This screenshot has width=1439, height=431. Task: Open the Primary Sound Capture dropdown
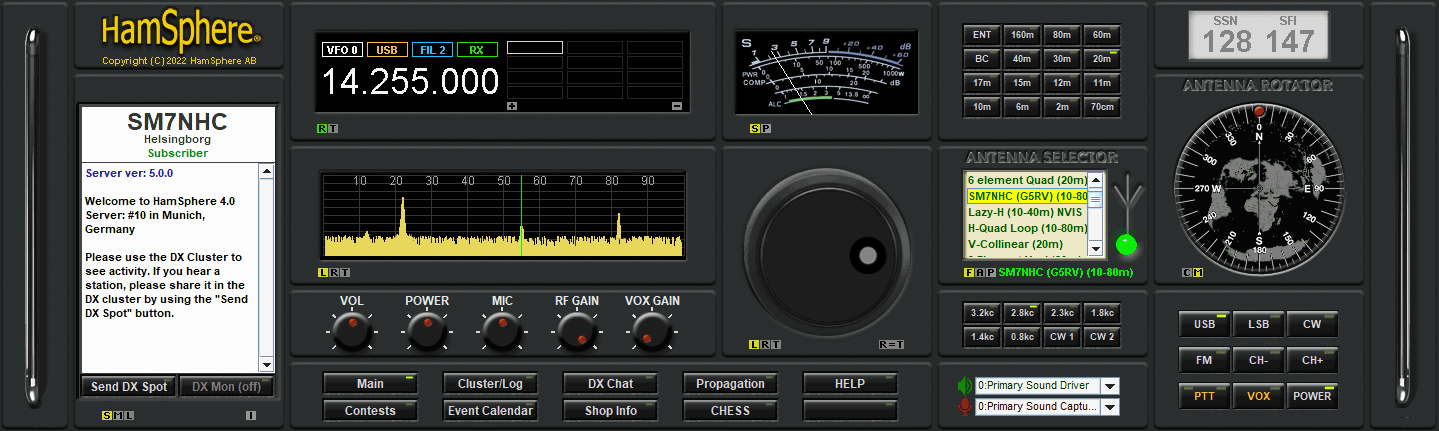[x=1111, y=407]
